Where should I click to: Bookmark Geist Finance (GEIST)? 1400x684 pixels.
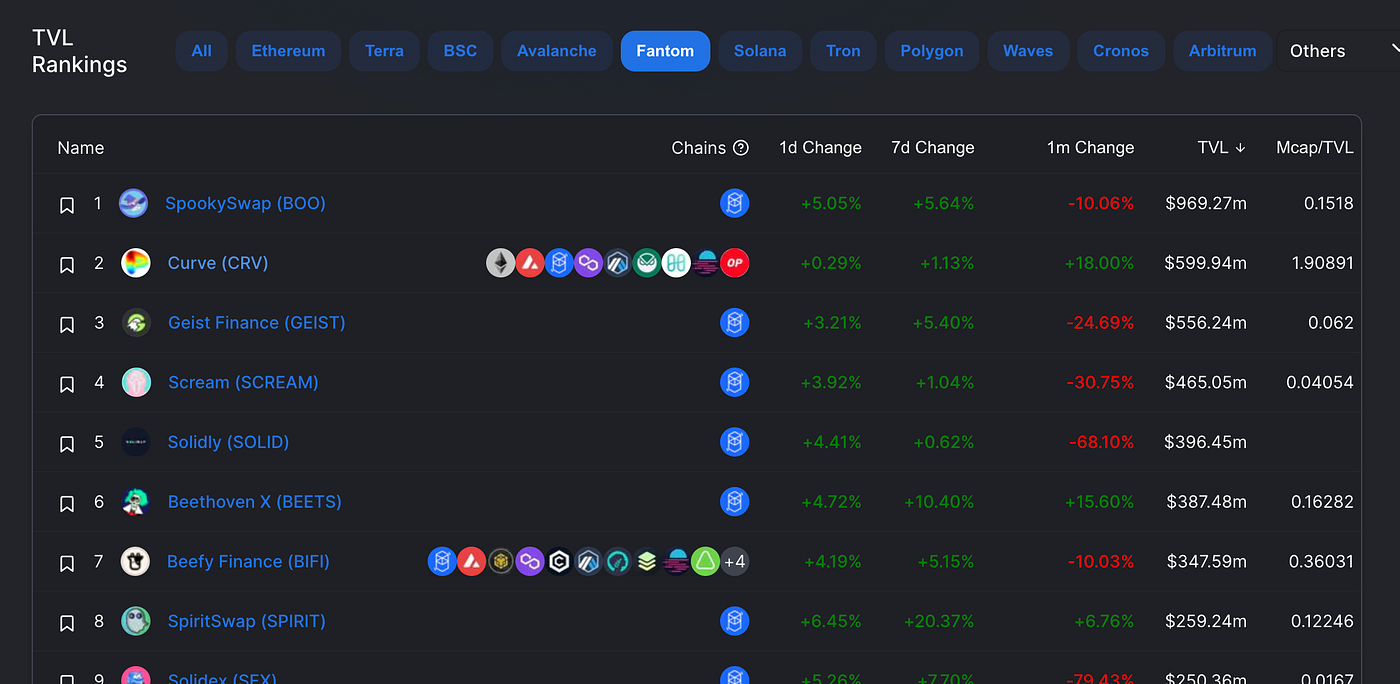tap(67, 325)
